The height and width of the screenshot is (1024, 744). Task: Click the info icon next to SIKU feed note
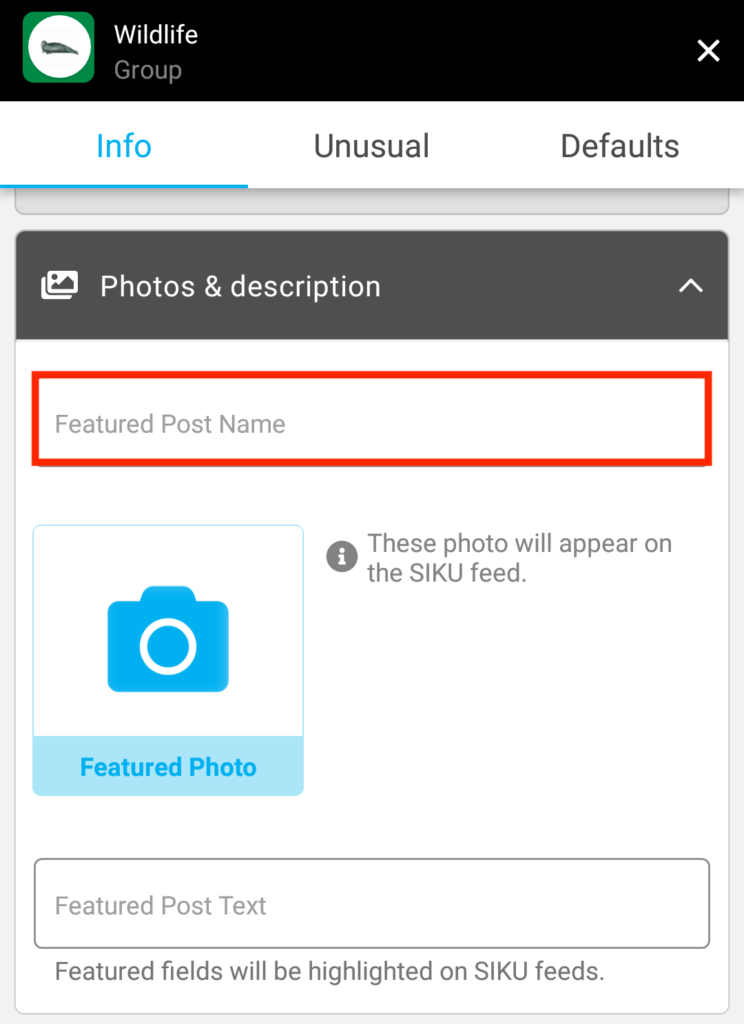coord(341,556)
